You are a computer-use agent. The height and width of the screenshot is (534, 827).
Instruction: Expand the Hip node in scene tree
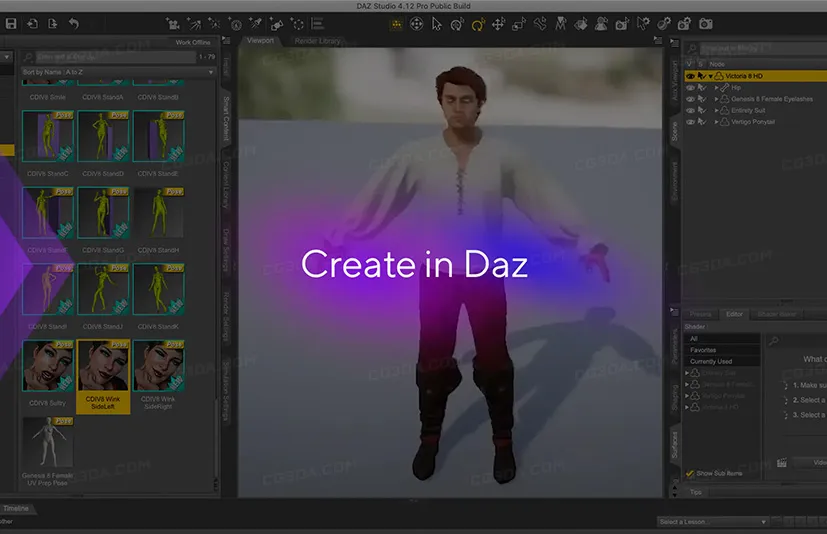(717, 87)
